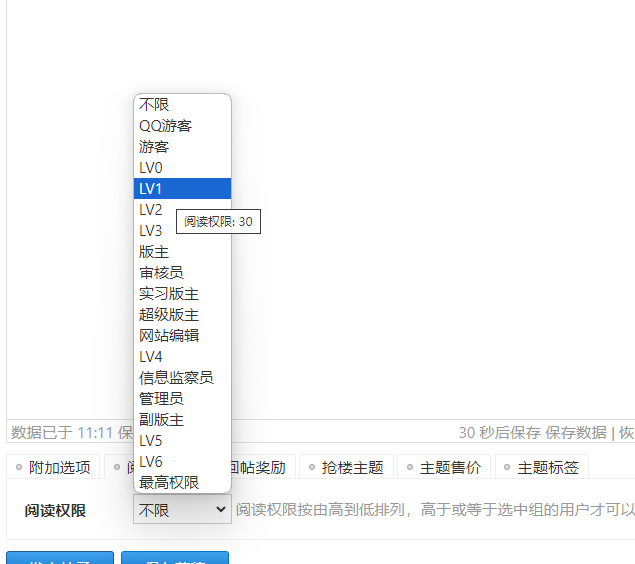
Task: Pick 游客 in the dropdown list
Action: 182,146
